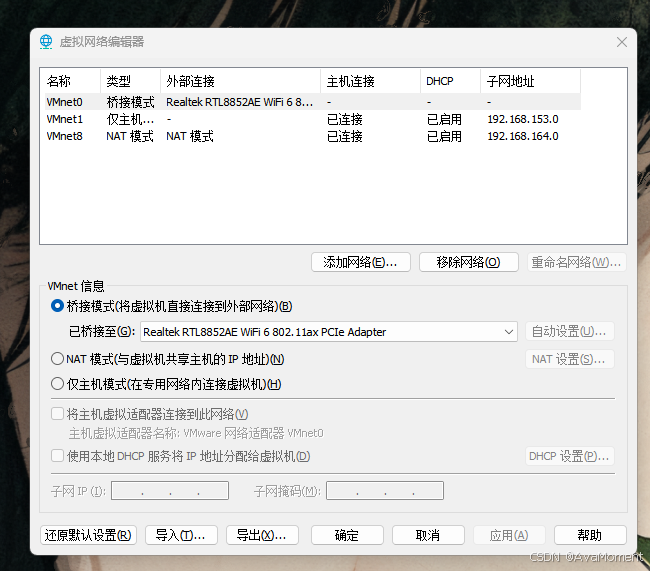Viewport: 650px width, 571px height.
Task: Open 帮助 button
Action: pos(590,535)
